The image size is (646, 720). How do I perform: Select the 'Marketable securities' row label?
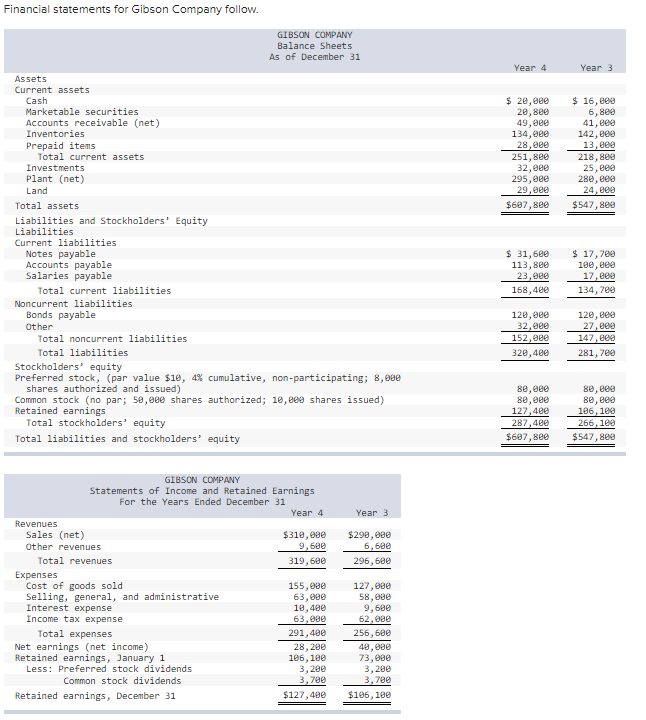82,112
